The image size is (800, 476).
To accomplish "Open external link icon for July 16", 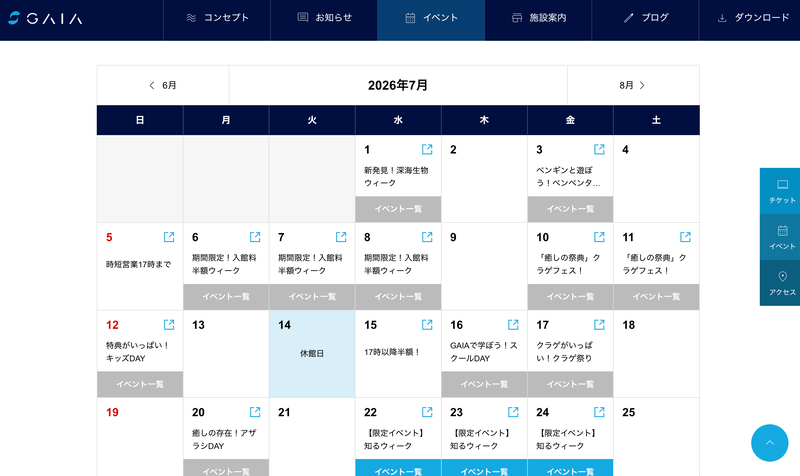I will [x=513, y=324].
